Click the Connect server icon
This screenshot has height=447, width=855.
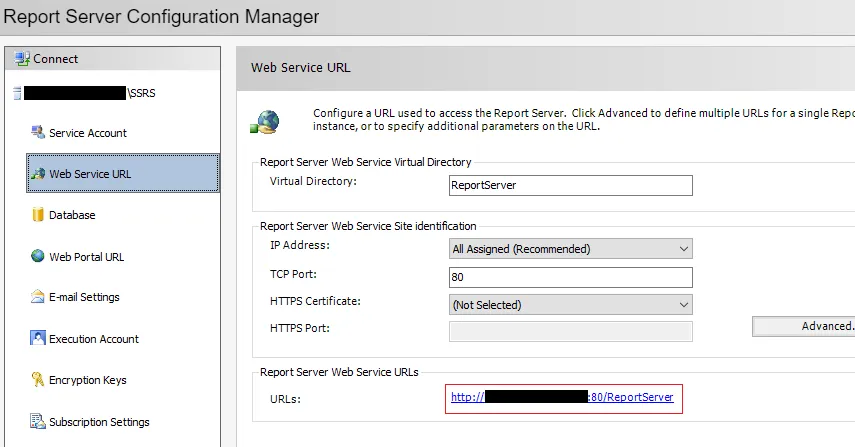tap(22, 59)
